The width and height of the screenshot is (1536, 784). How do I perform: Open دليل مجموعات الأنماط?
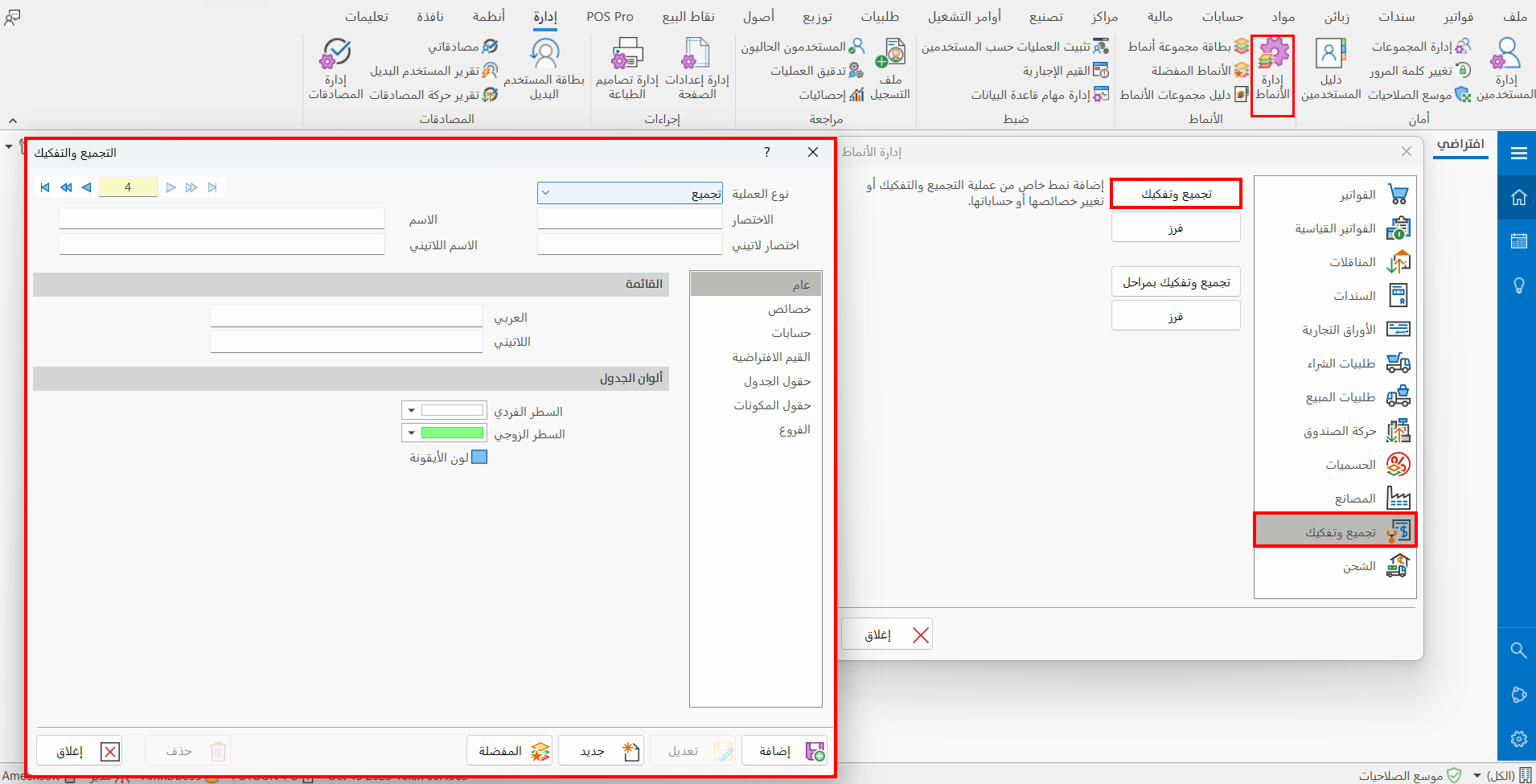[x=1185, y=95]
